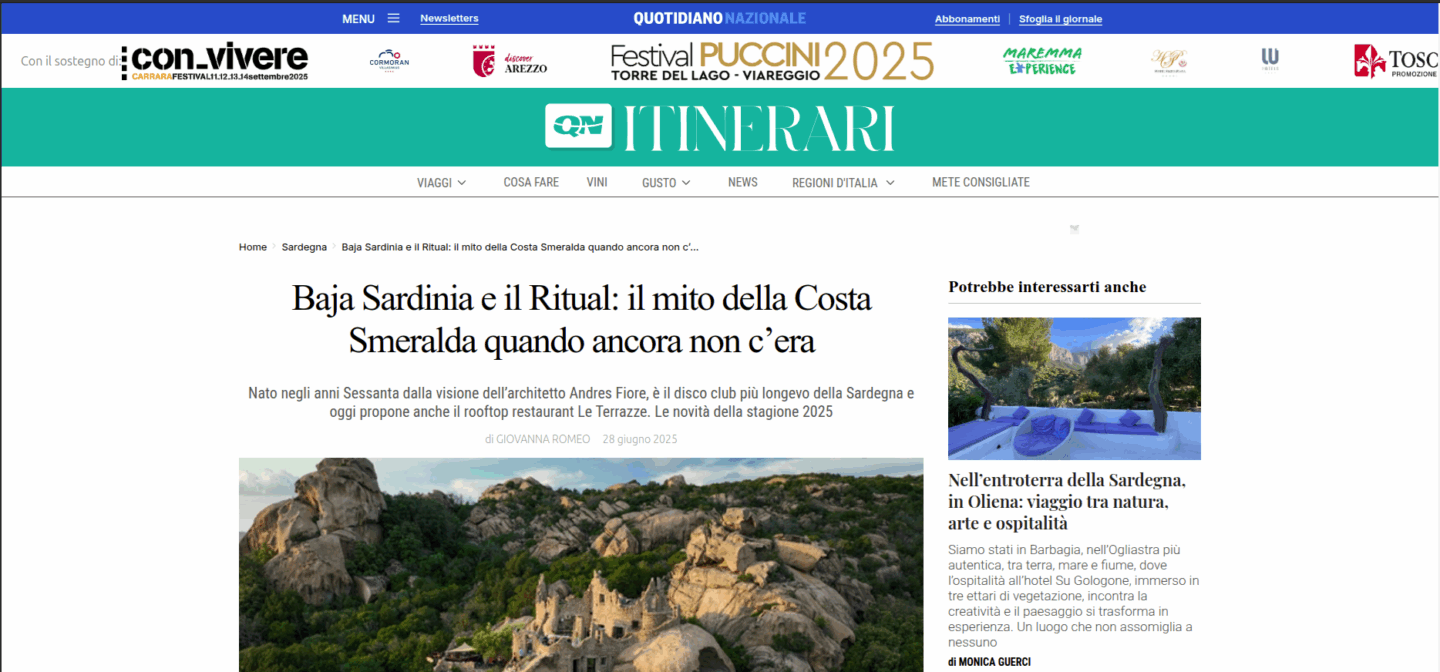Expand the VIAGGI dropdown menu
Screen dimensions: 1440x672
click(x=442, y=182)
